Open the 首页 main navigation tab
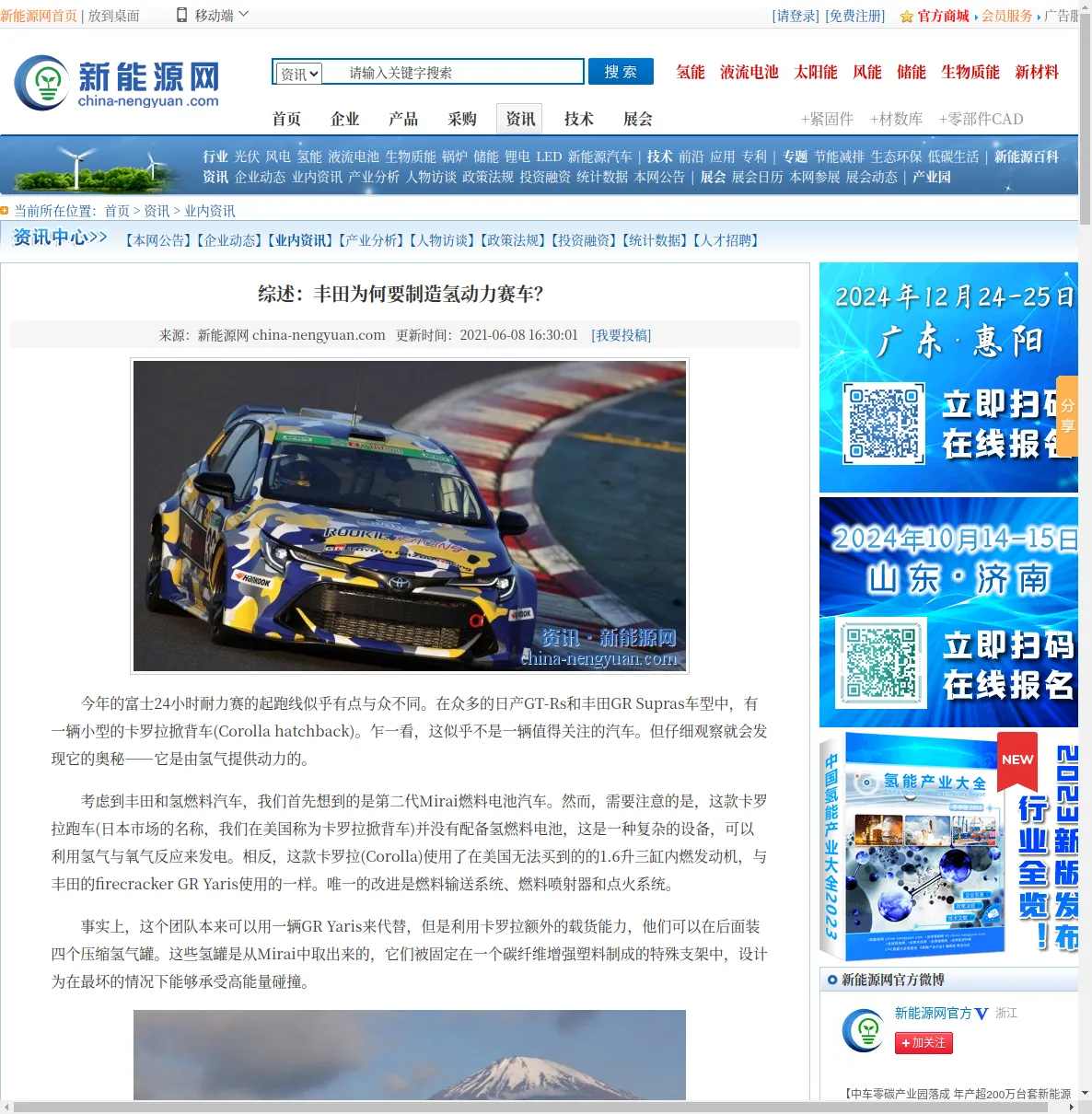This screenshot has width=1092, height=1114. tap(286, 119)
